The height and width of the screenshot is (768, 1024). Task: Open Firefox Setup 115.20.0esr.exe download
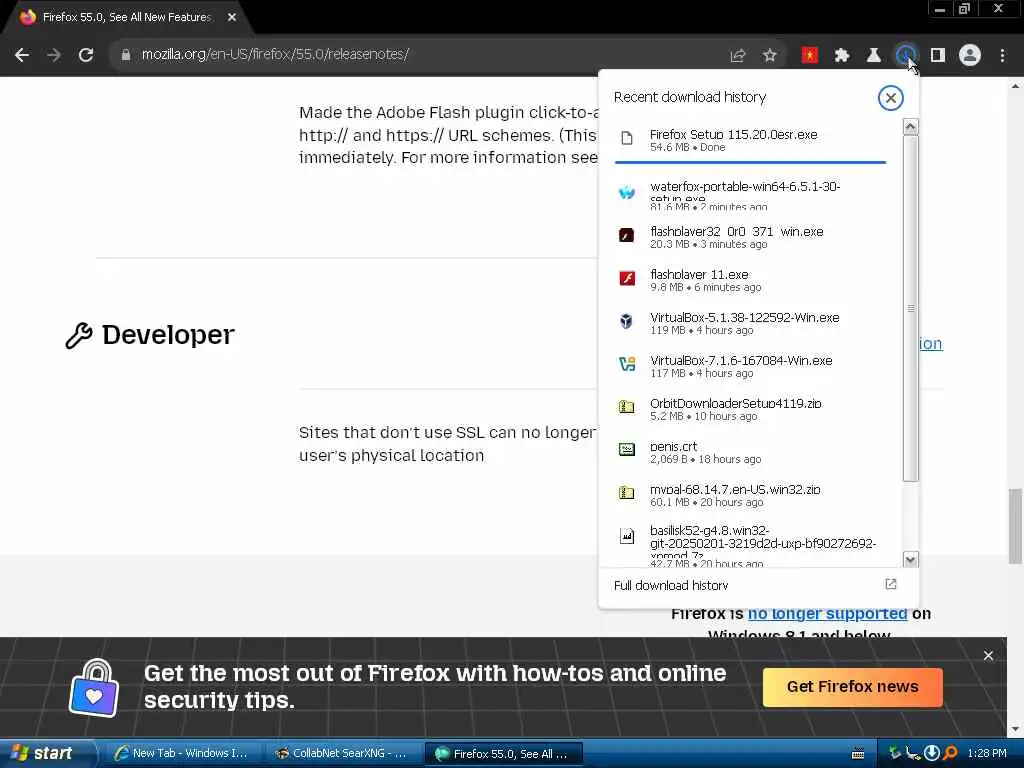click(750, 140)
